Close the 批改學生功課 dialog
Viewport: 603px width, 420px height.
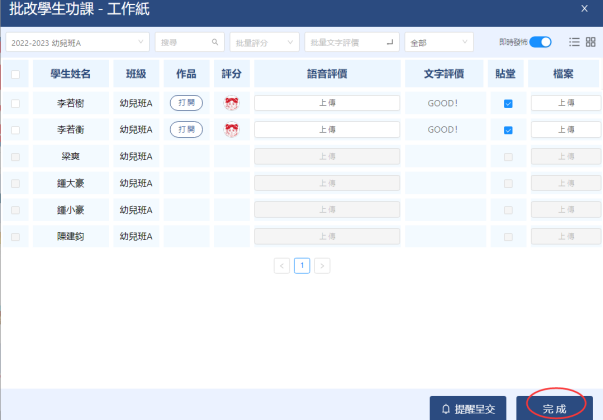(x=585, y=7)
